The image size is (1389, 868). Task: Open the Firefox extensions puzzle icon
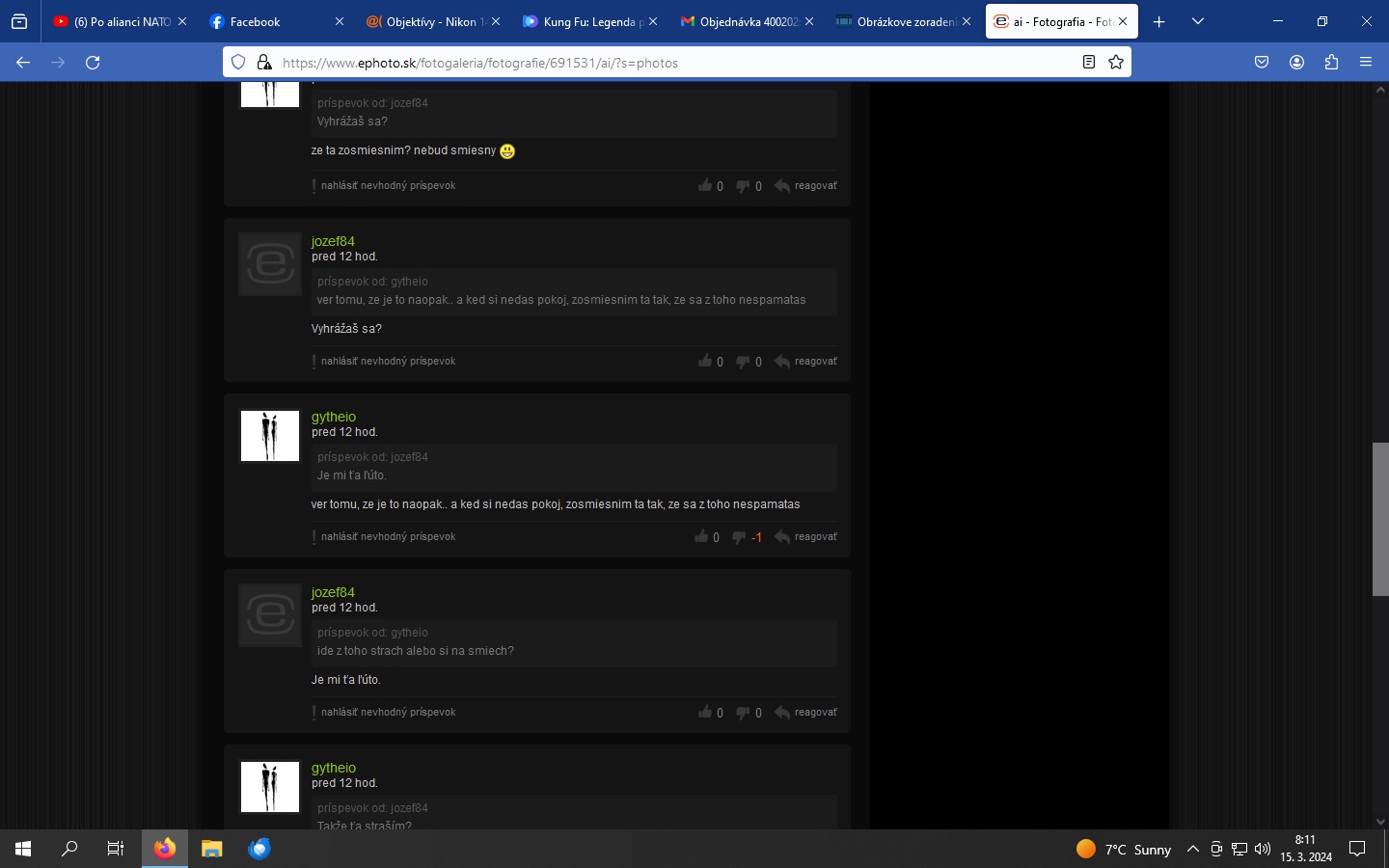tap(1331, 63)
